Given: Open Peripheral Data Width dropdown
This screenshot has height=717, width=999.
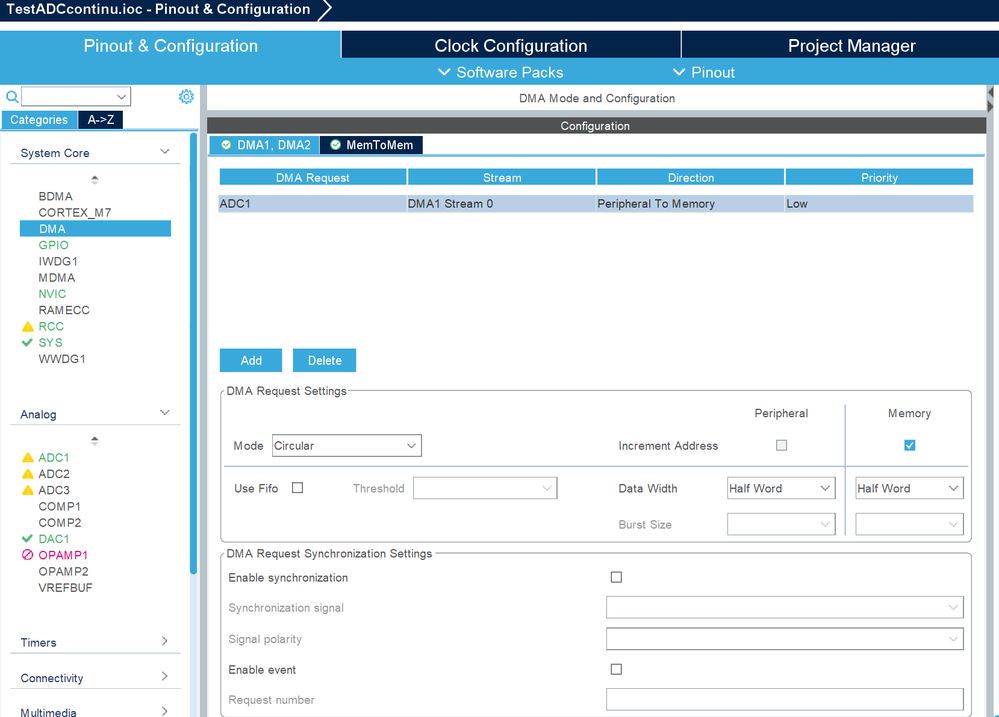Looking at the screenshot, I should pos(781,488).
